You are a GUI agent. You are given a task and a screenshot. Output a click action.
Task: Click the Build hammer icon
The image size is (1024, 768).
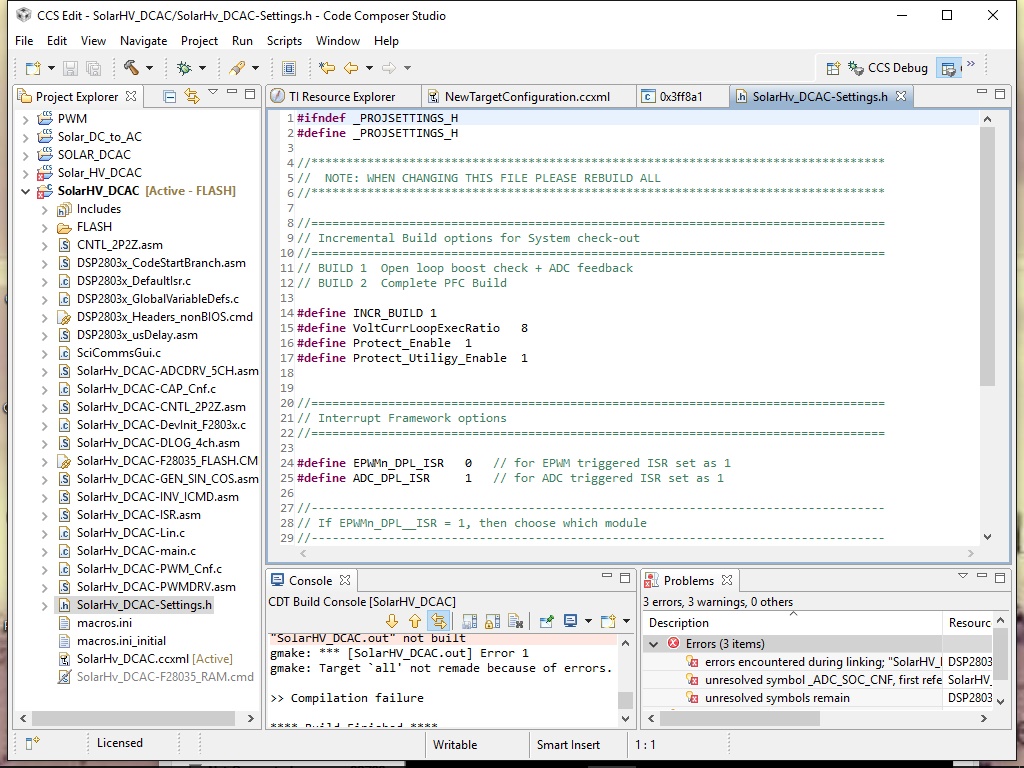[x=131, y=68]
